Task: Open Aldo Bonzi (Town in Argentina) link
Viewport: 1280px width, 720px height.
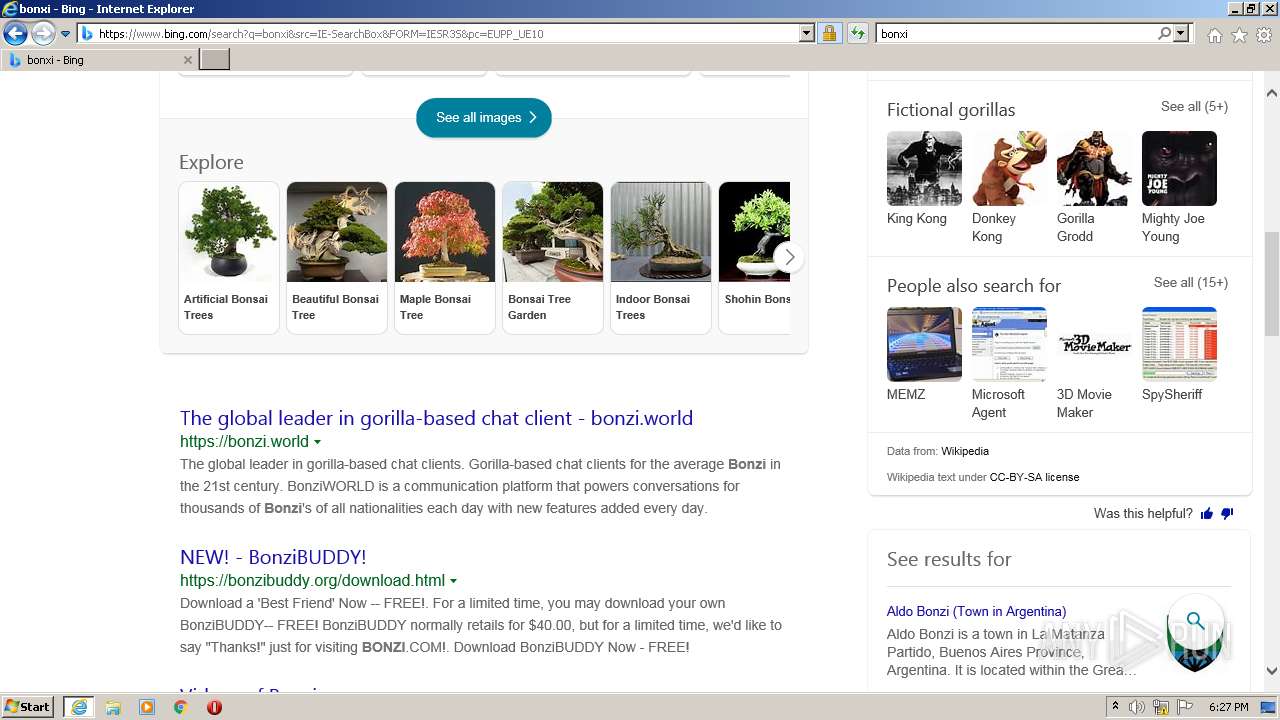Action: 976,611
